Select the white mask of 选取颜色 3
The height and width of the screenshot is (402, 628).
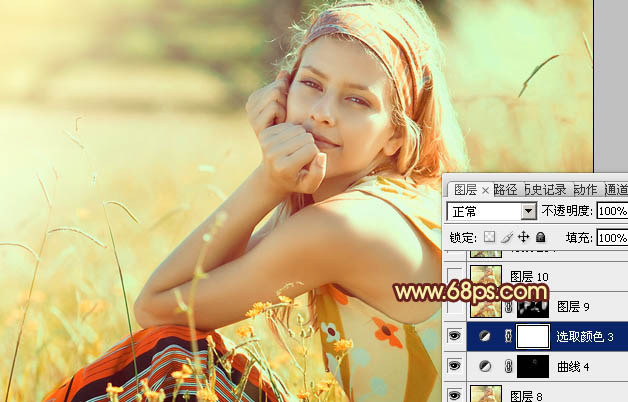click(533, 336)
